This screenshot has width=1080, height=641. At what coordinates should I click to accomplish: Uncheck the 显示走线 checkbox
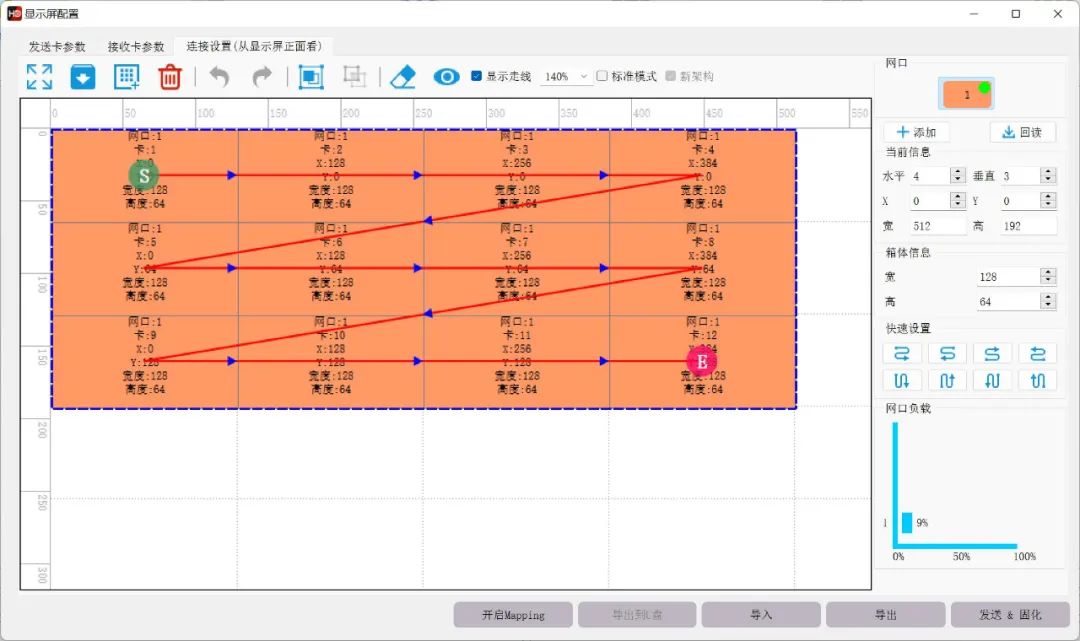476,76
